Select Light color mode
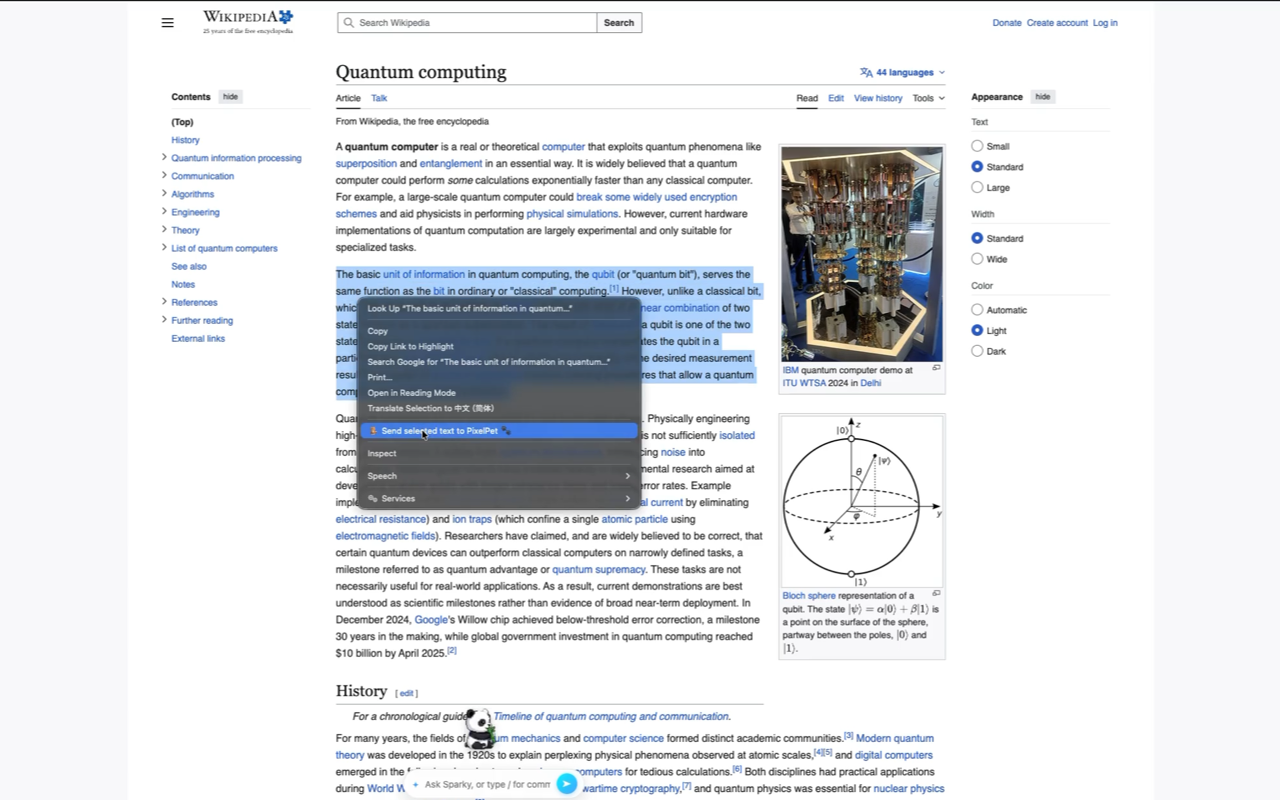 pyautogui.click(x=977, y=330)
